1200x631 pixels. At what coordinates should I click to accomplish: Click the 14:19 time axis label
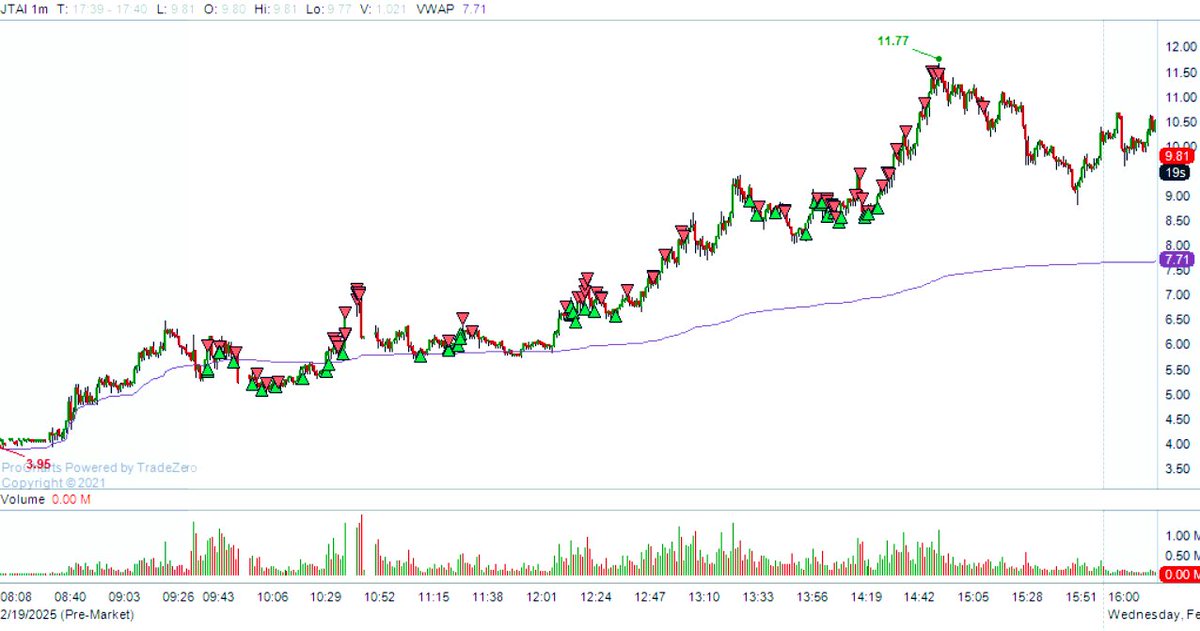(866, 597)
